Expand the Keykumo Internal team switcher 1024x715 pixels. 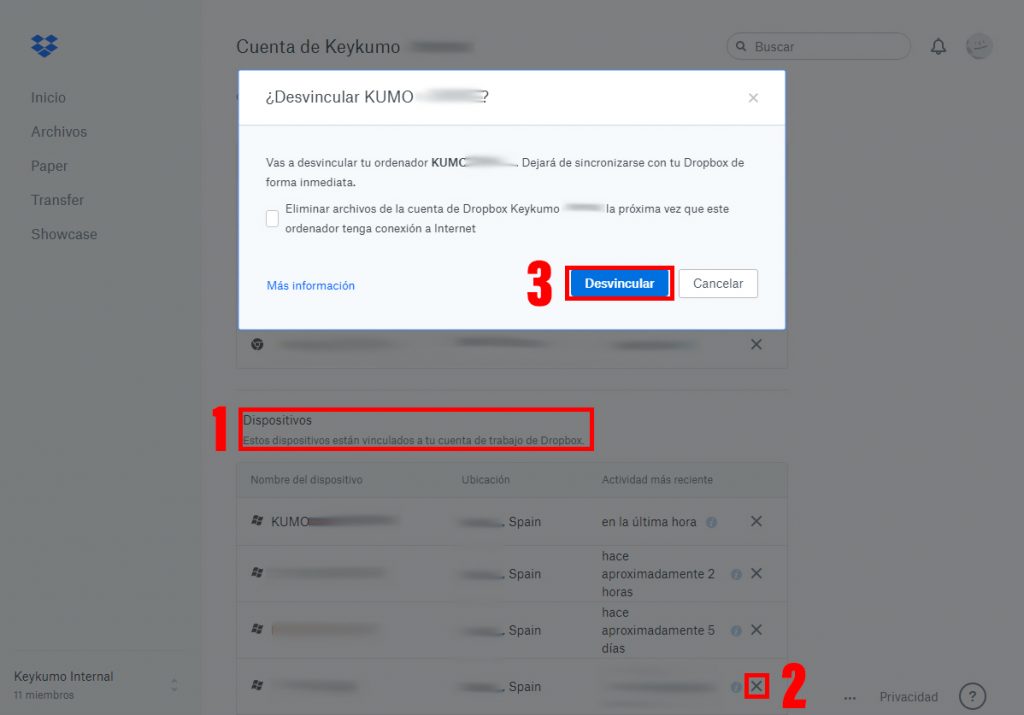(x=174, y=685)
